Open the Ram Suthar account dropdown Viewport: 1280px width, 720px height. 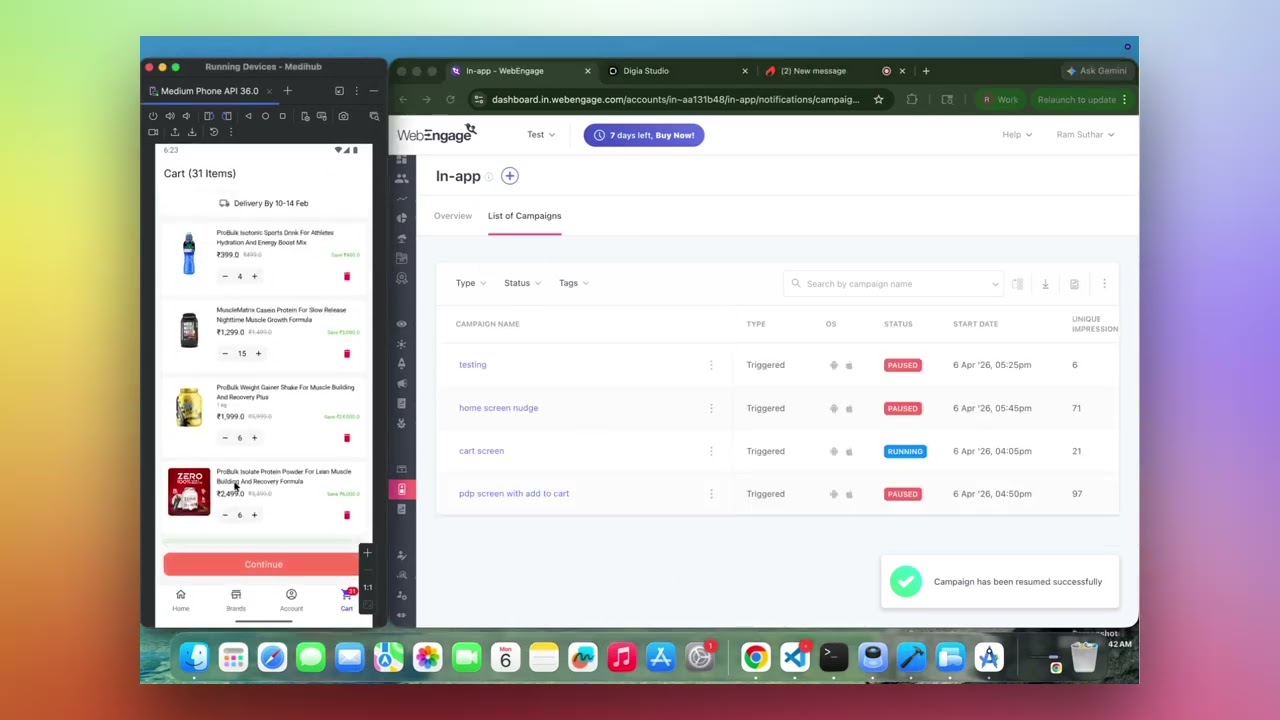click(x=1085, y=135)
